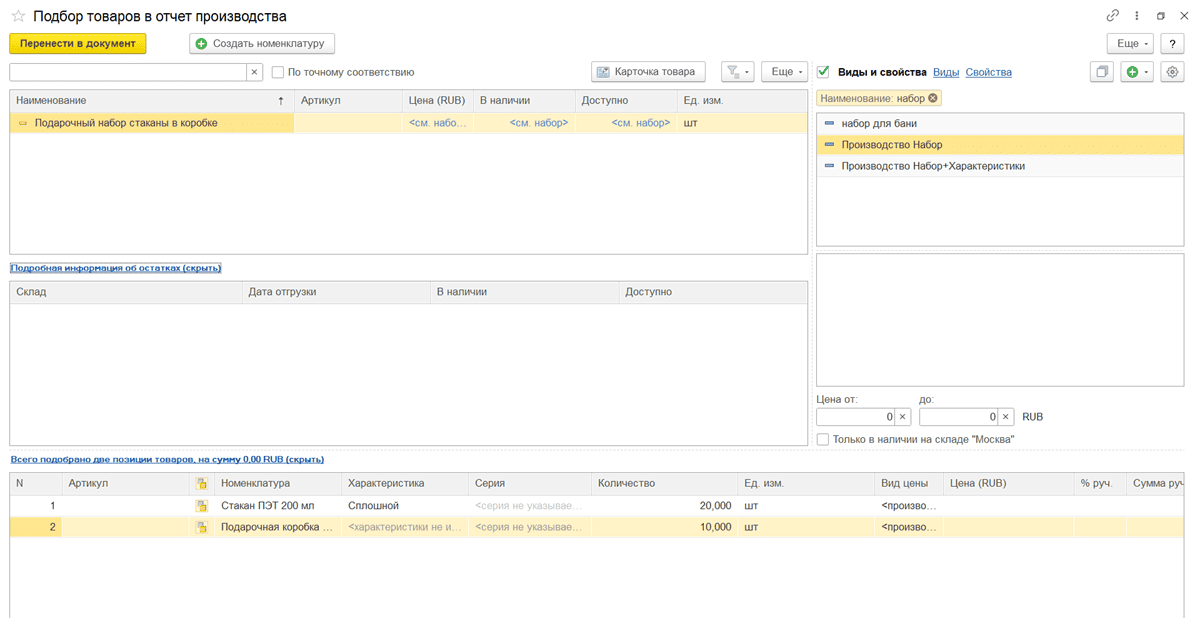1190x618 pixels.
Task: Clear the search field with X button
Action: (255, 72)
